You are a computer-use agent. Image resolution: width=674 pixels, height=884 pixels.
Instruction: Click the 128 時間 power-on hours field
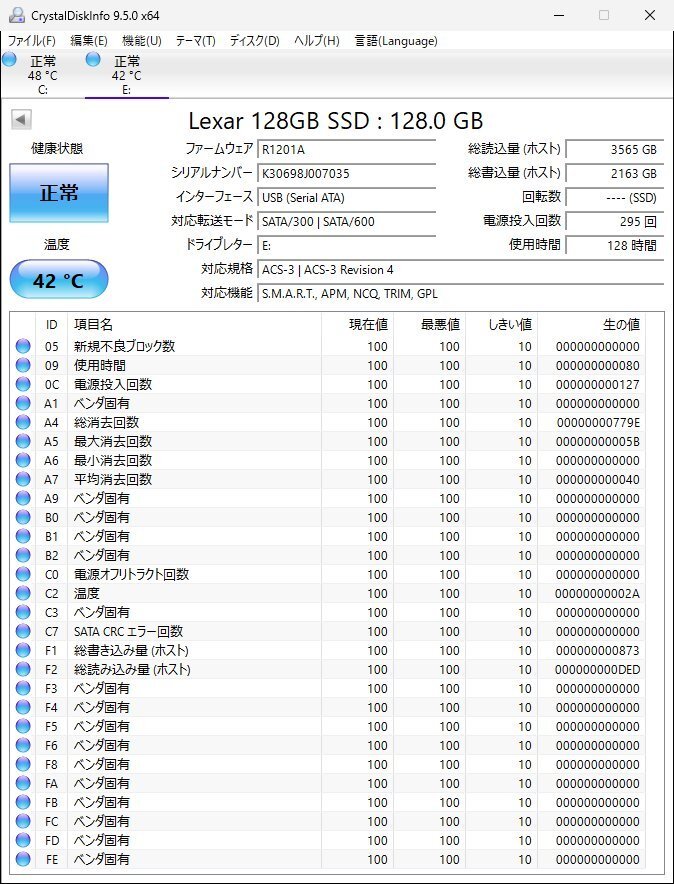pos(614,245)
